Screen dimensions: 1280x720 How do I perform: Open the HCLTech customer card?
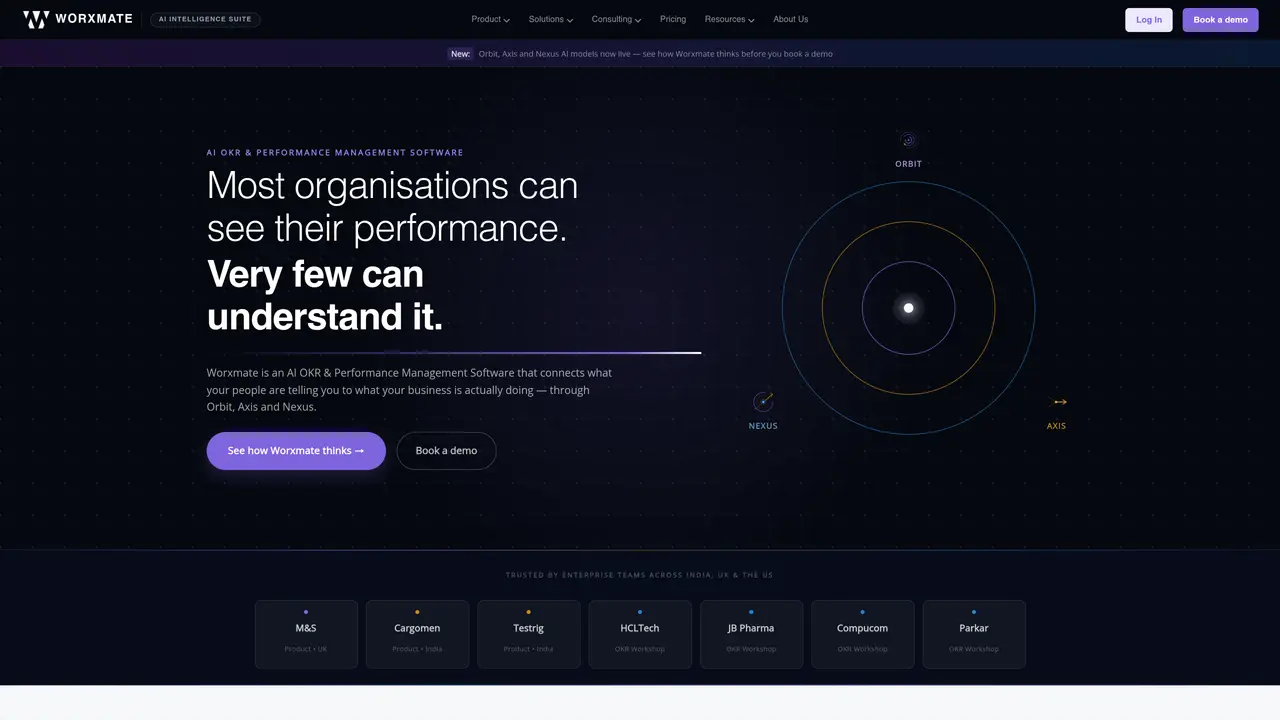[x=640, y=634]
